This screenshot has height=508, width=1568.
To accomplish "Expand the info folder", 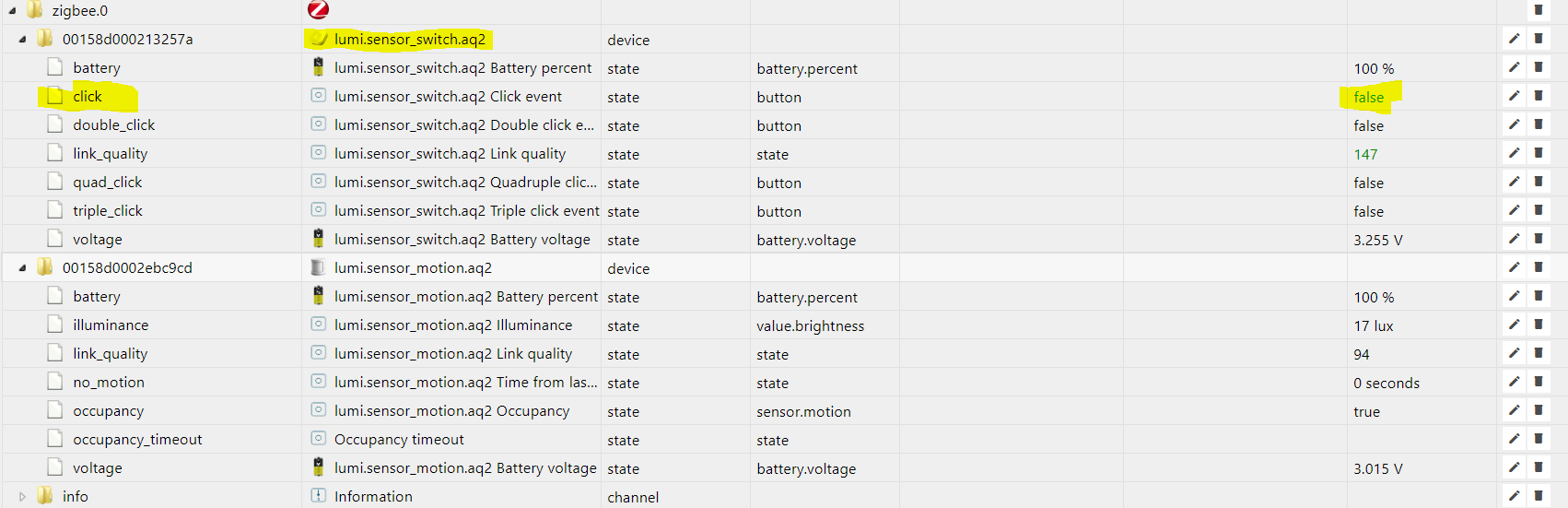I will pos(22,496).
